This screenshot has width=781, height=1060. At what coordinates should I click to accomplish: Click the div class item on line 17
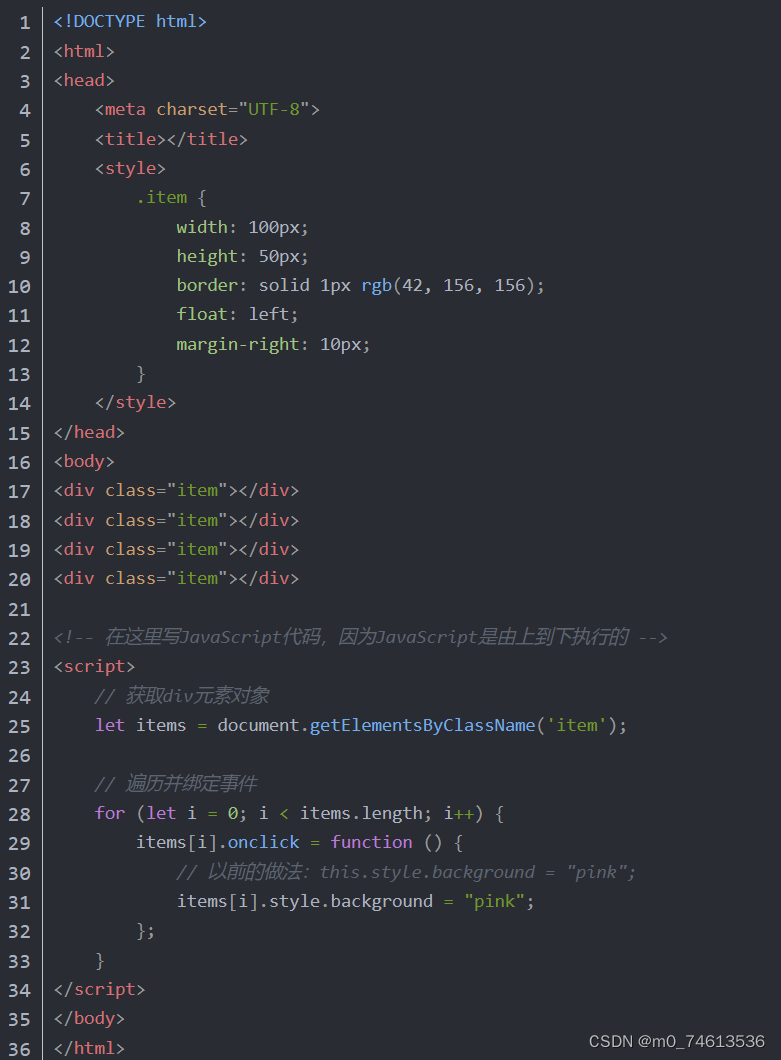coord(176,490)
